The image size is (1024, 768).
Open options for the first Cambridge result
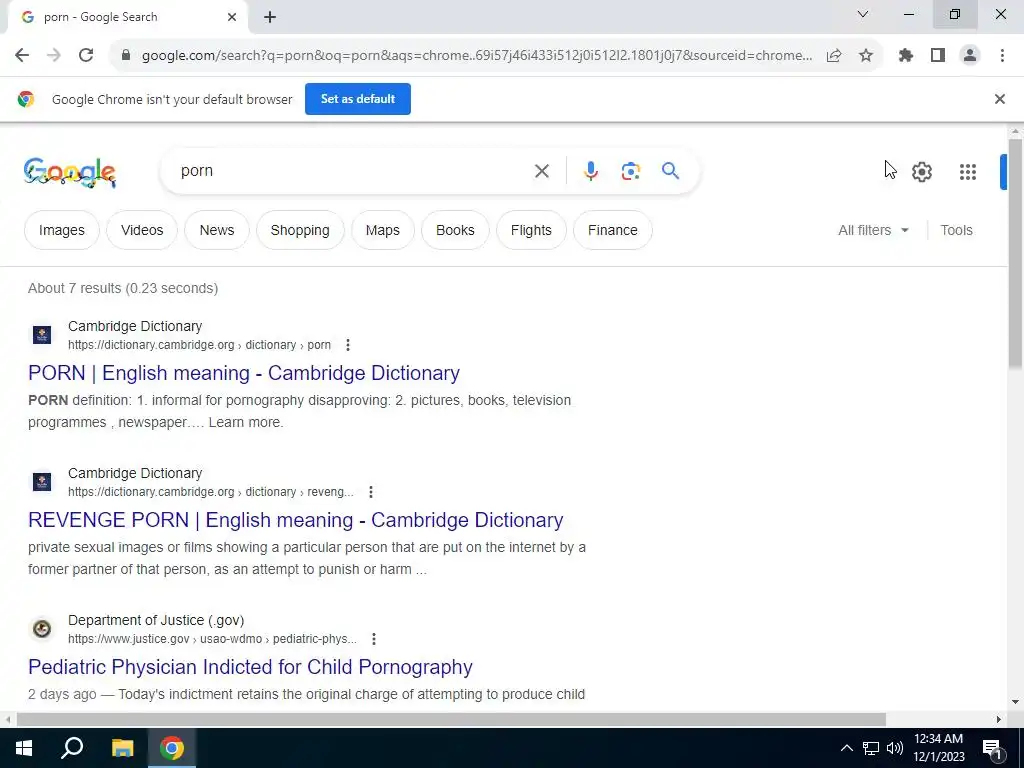[x=348, y=345]
